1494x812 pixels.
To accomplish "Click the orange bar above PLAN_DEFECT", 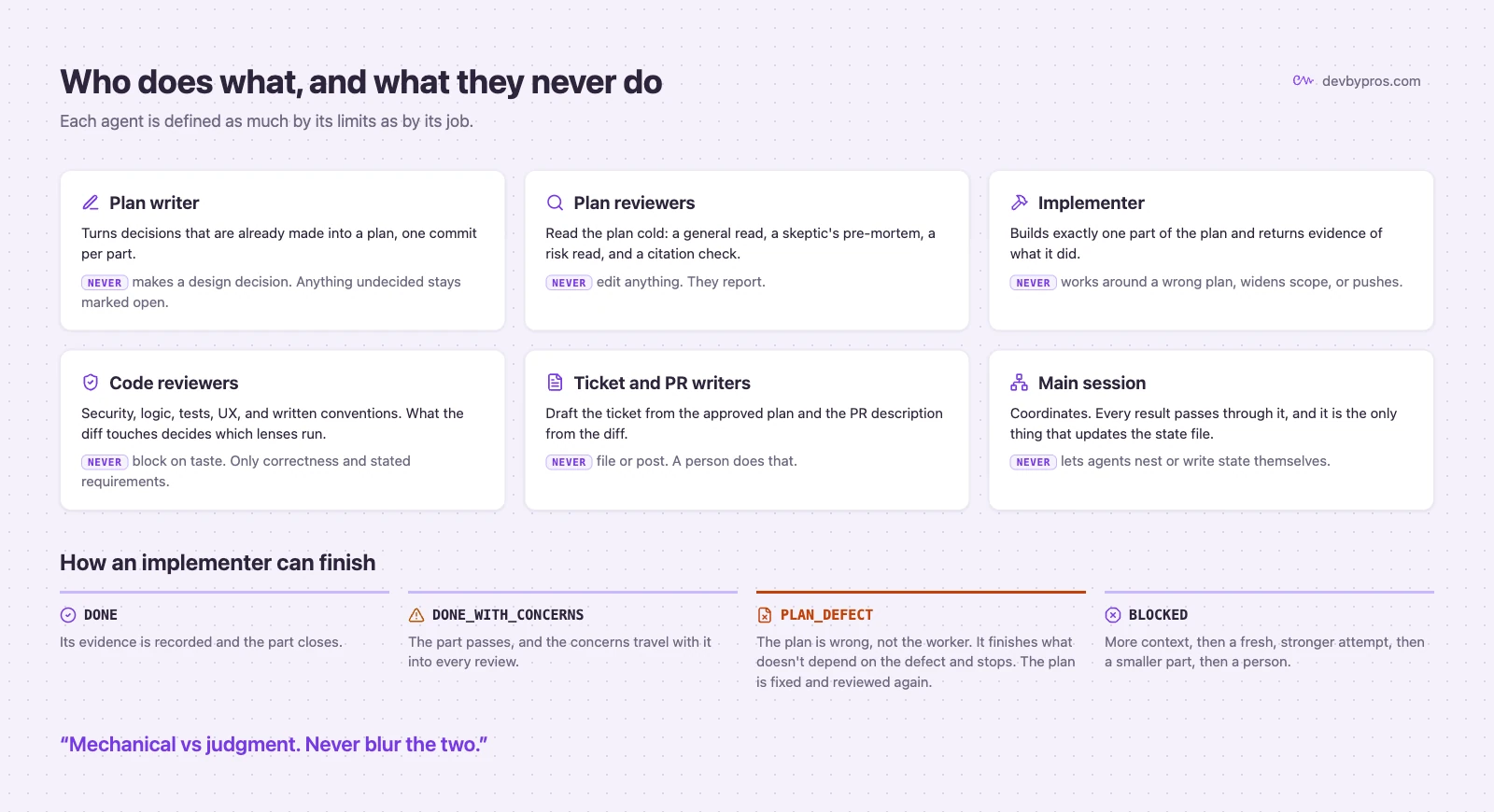I will coord(921,592).
